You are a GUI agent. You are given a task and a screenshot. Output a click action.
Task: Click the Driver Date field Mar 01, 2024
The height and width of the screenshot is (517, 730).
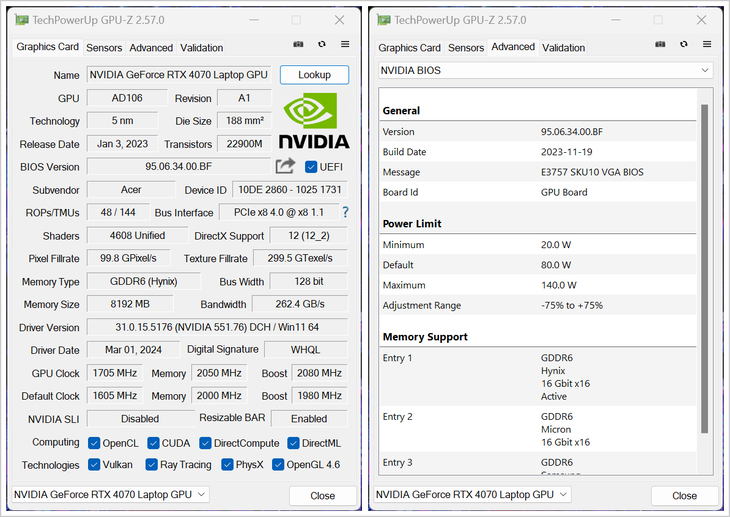133,350
